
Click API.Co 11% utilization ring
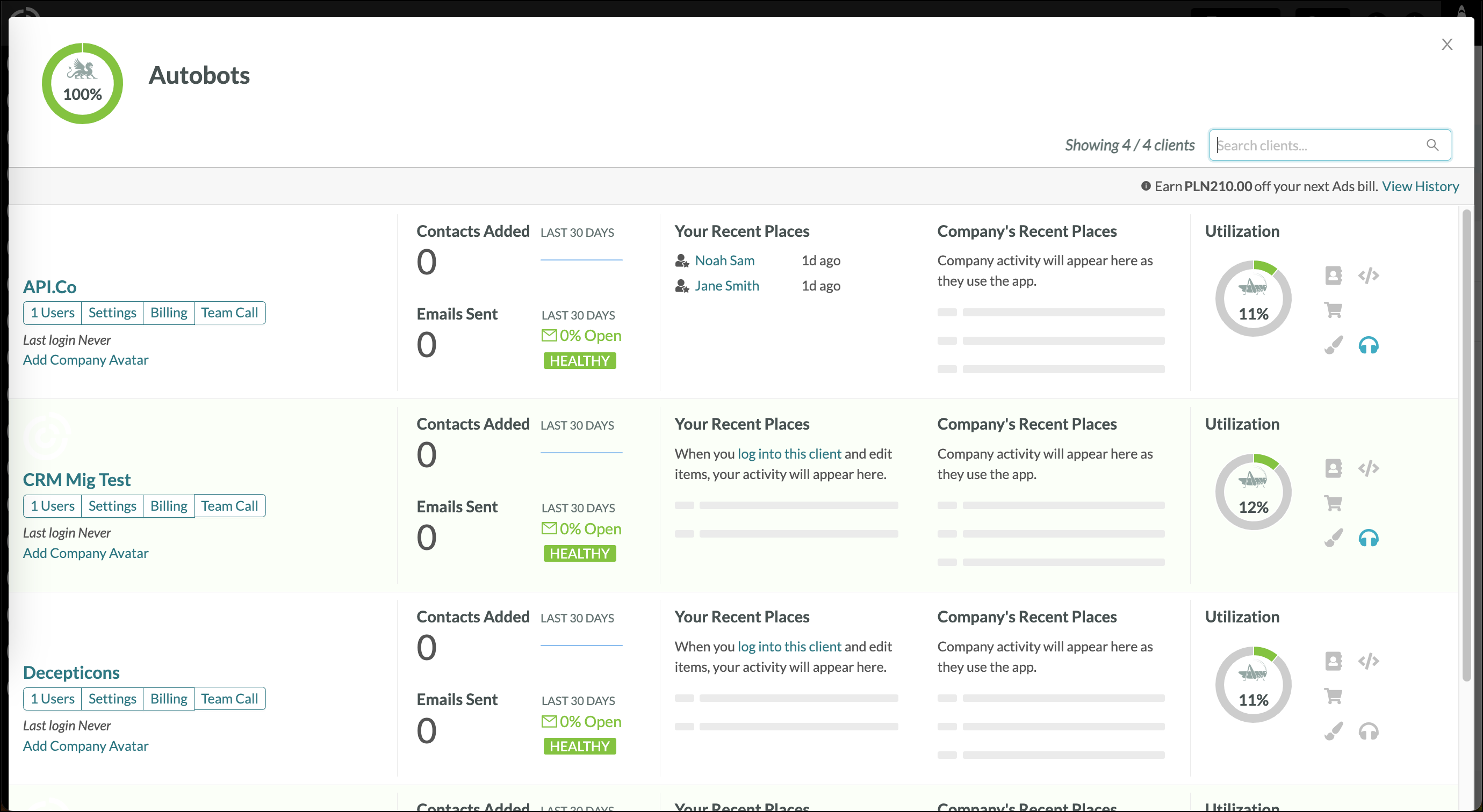[x=1253, y=299]
